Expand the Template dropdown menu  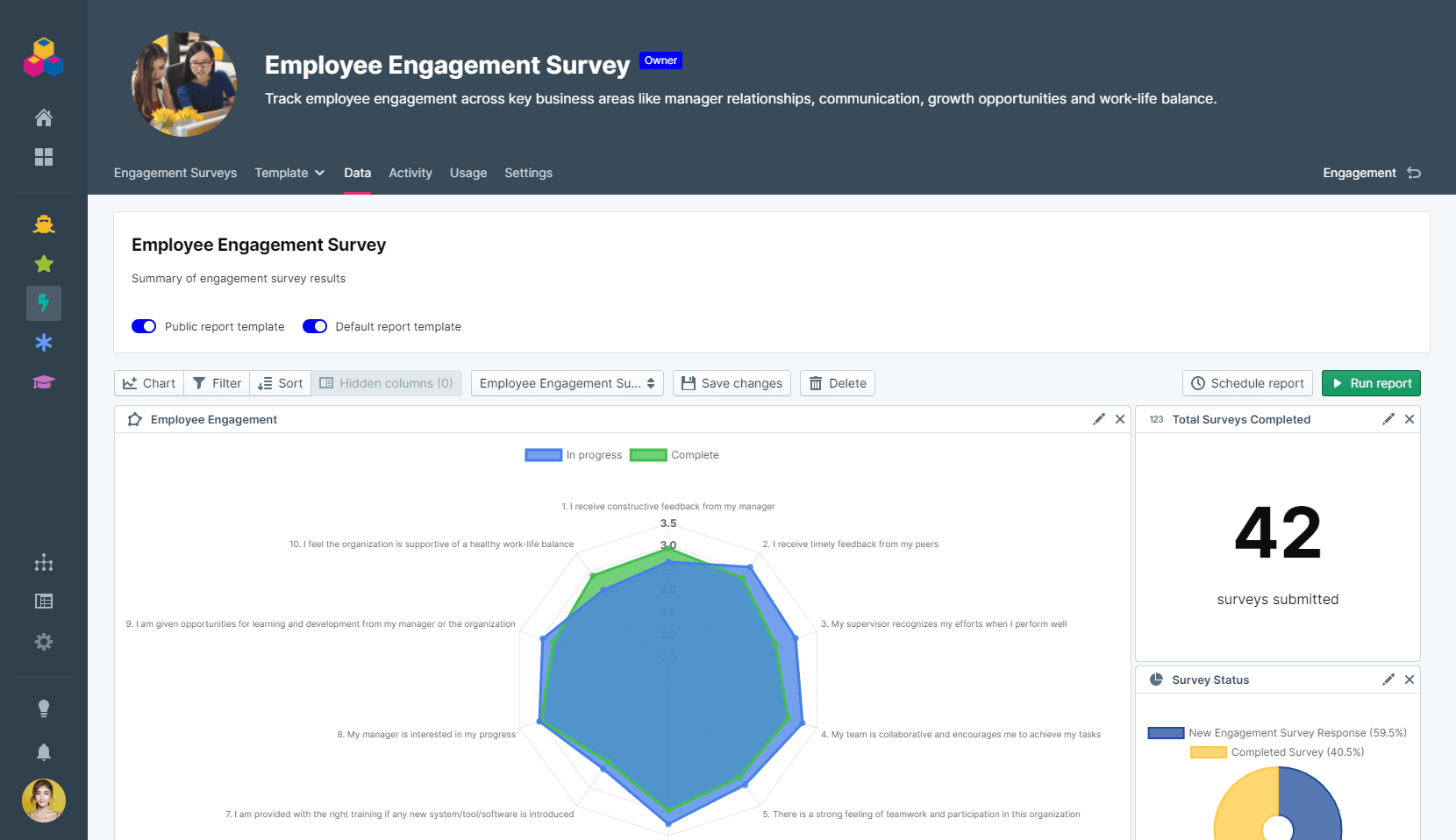click(289, 173)
